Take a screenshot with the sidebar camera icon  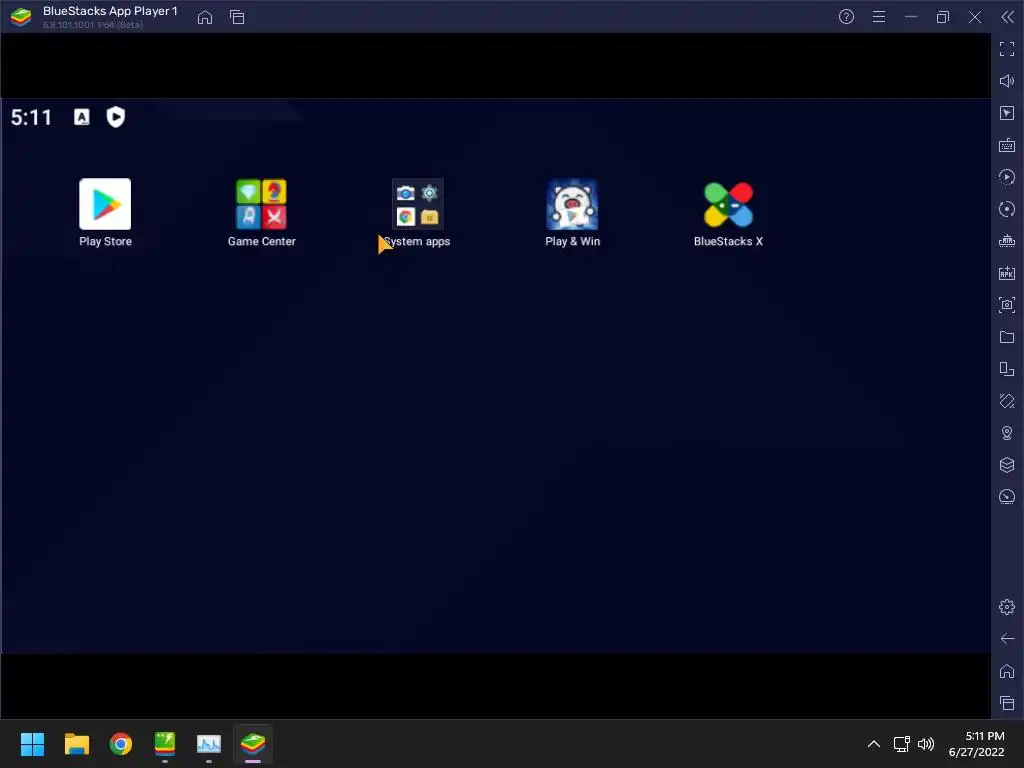coord(1007,305)
